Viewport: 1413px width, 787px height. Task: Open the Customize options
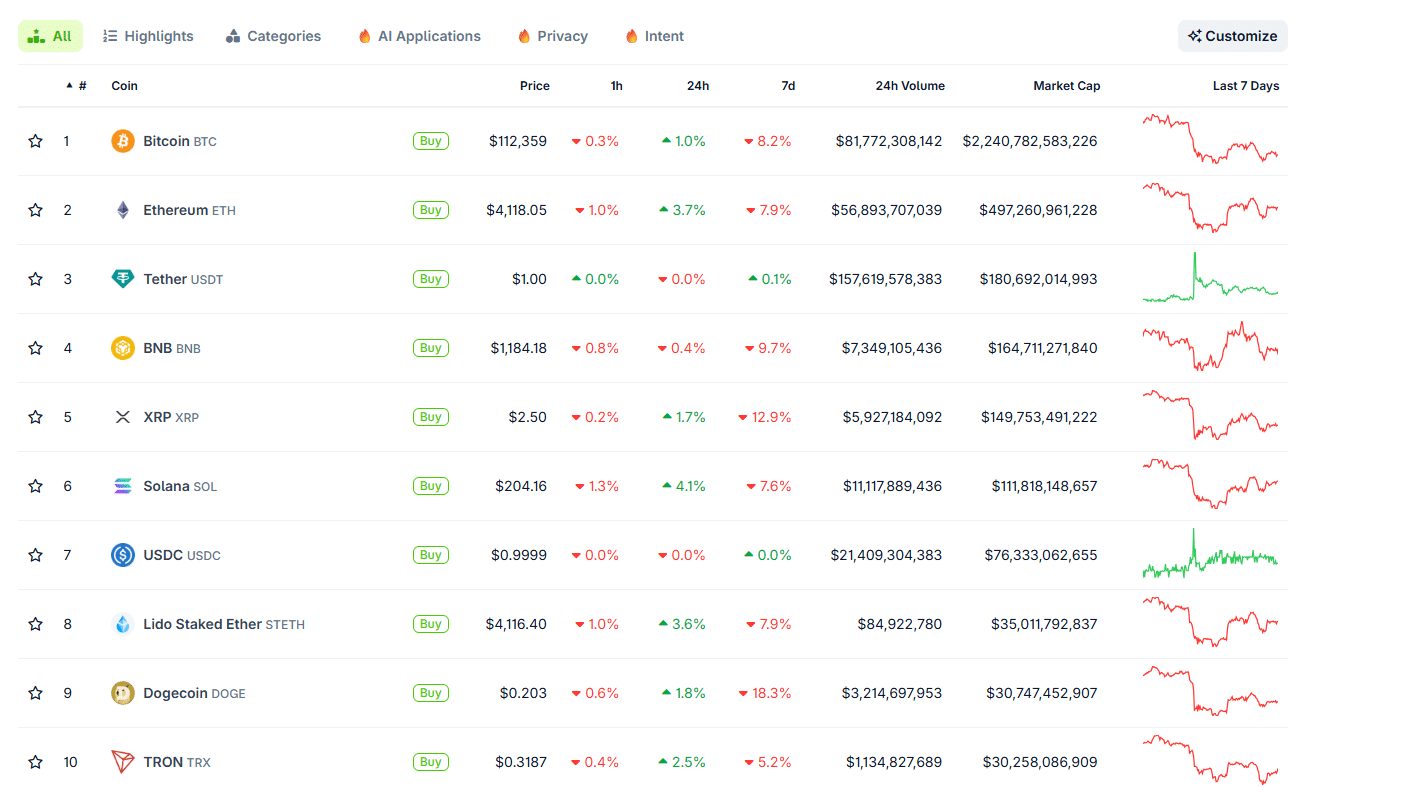tap(1232, 35)
